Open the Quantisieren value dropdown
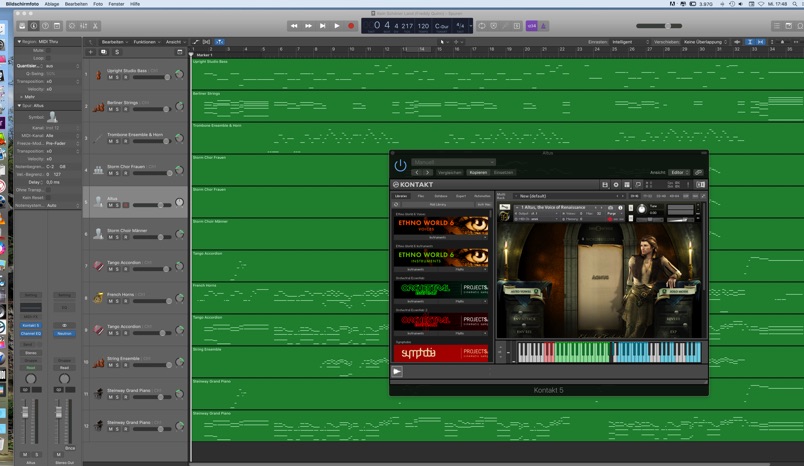The image size is (804, 466). 62,66
